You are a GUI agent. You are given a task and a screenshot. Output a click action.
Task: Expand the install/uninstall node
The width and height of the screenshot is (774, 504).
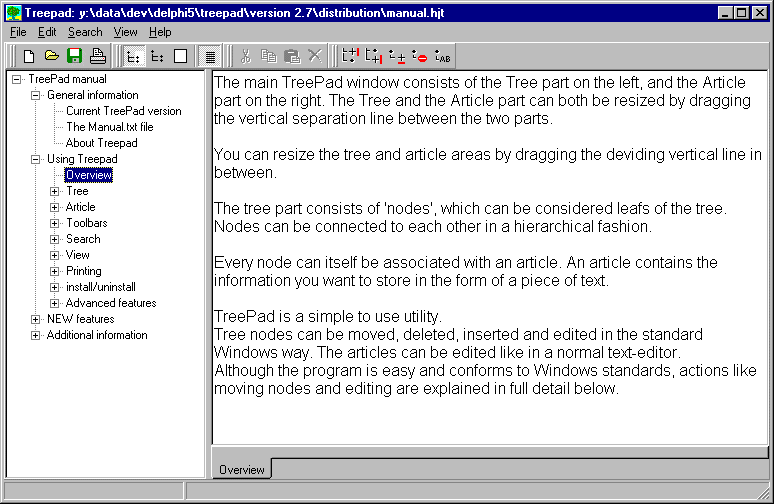(x=54, y=287)
